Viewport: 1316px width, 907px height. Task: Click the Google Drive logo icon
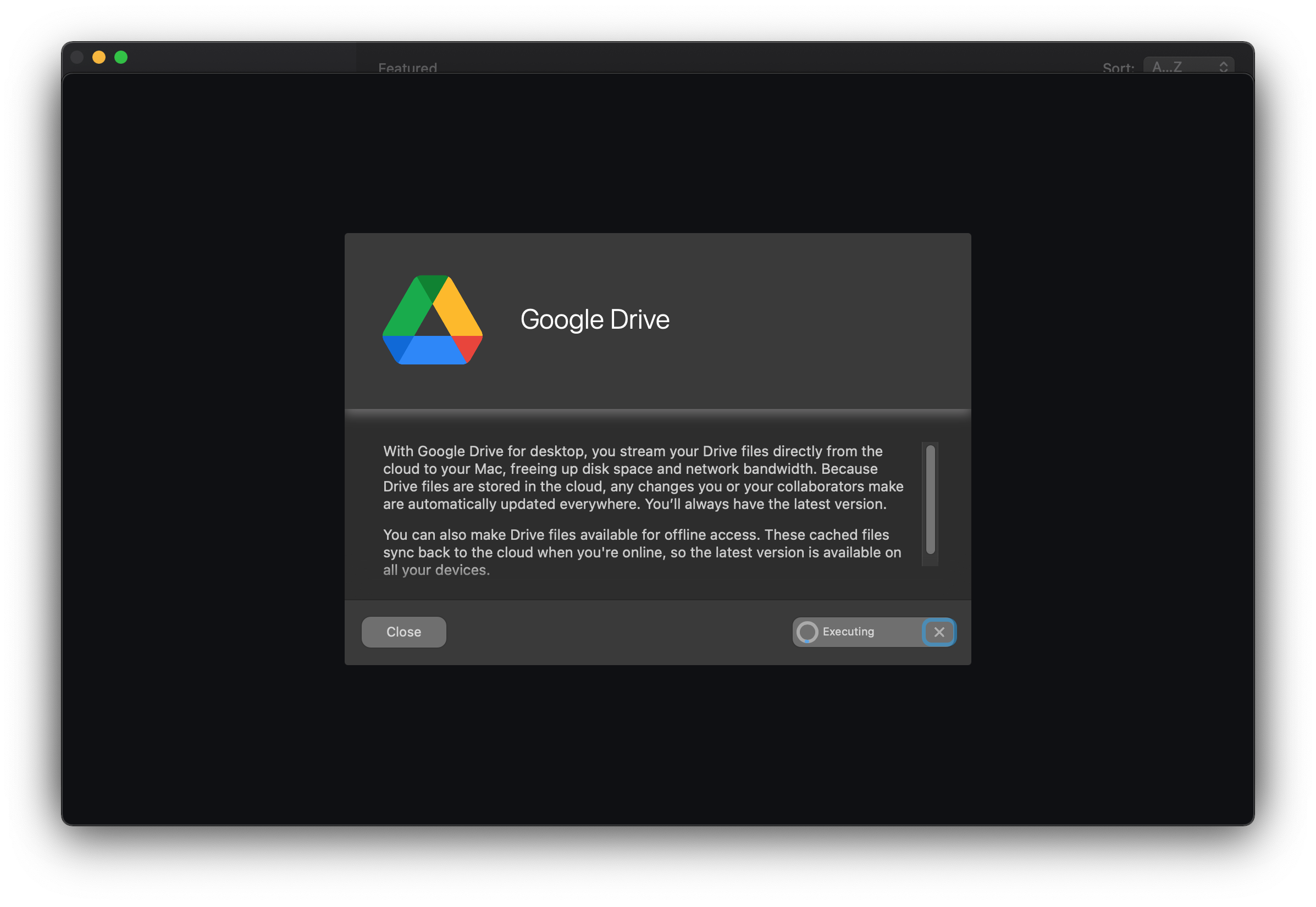[433, 320]
